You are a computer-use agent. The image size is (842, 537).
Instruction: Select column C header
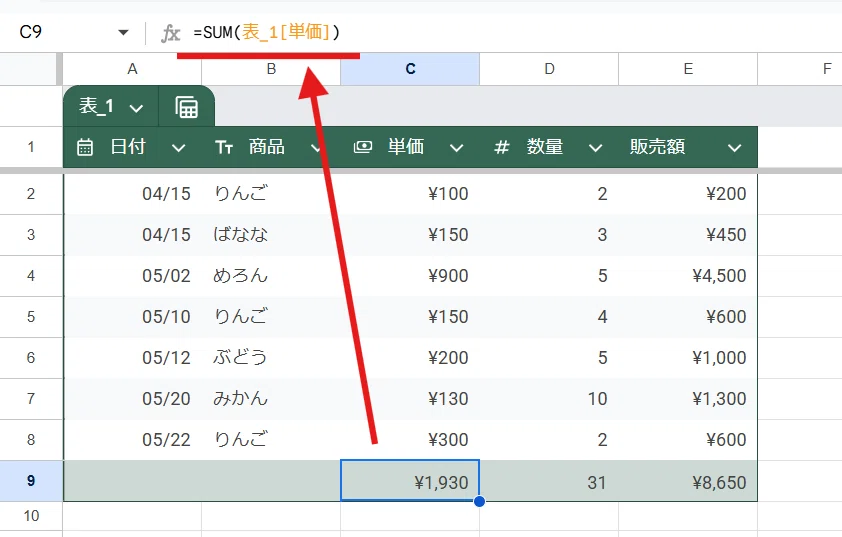tap(410, 69)
